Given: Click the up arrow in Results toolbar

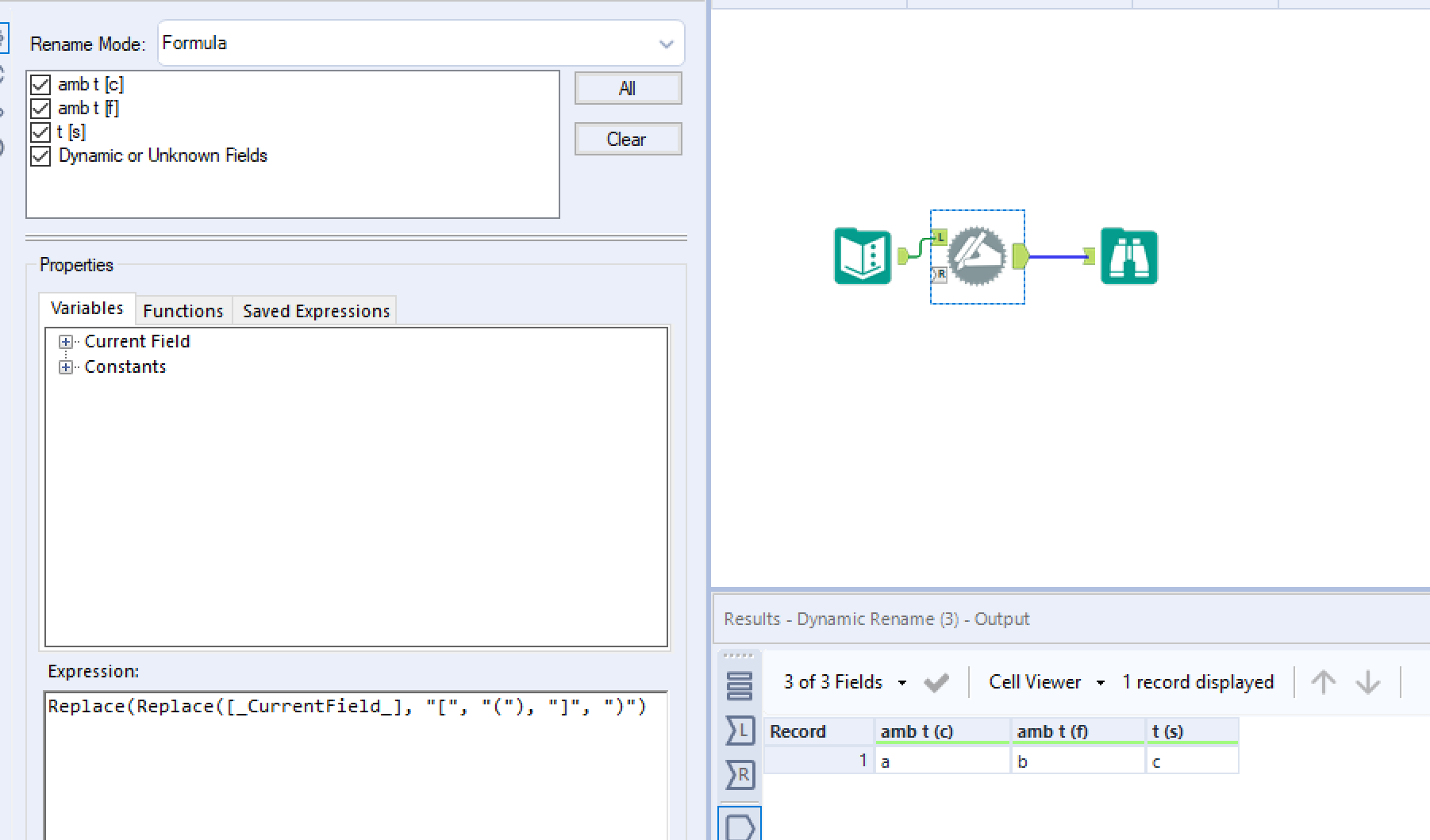Looking at the screenshot, I should pyautogui.click(x=1323, y=682).
